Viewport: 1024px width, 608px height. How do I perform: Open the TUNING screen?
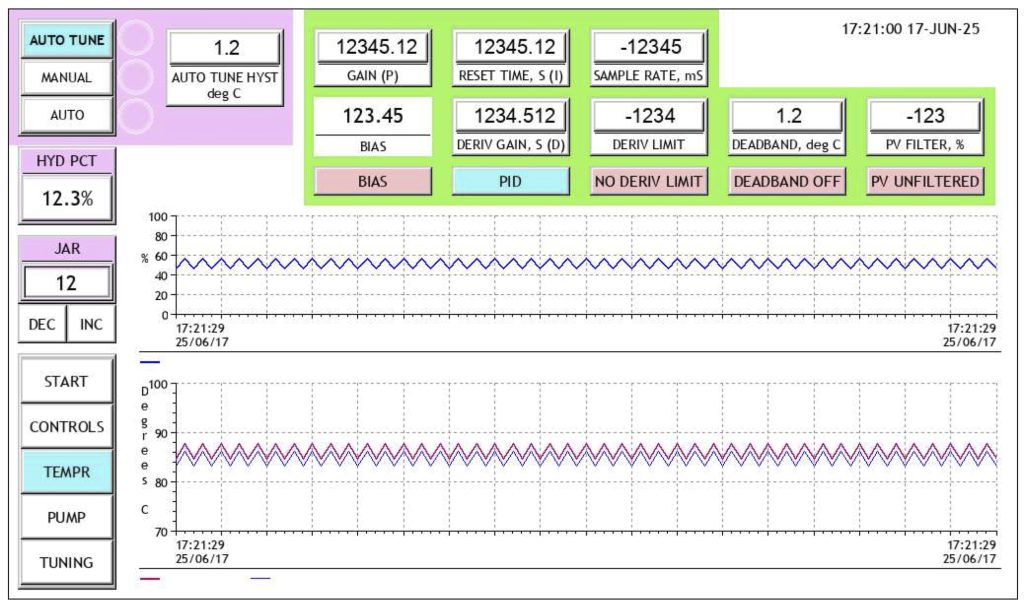coord(66,562)
